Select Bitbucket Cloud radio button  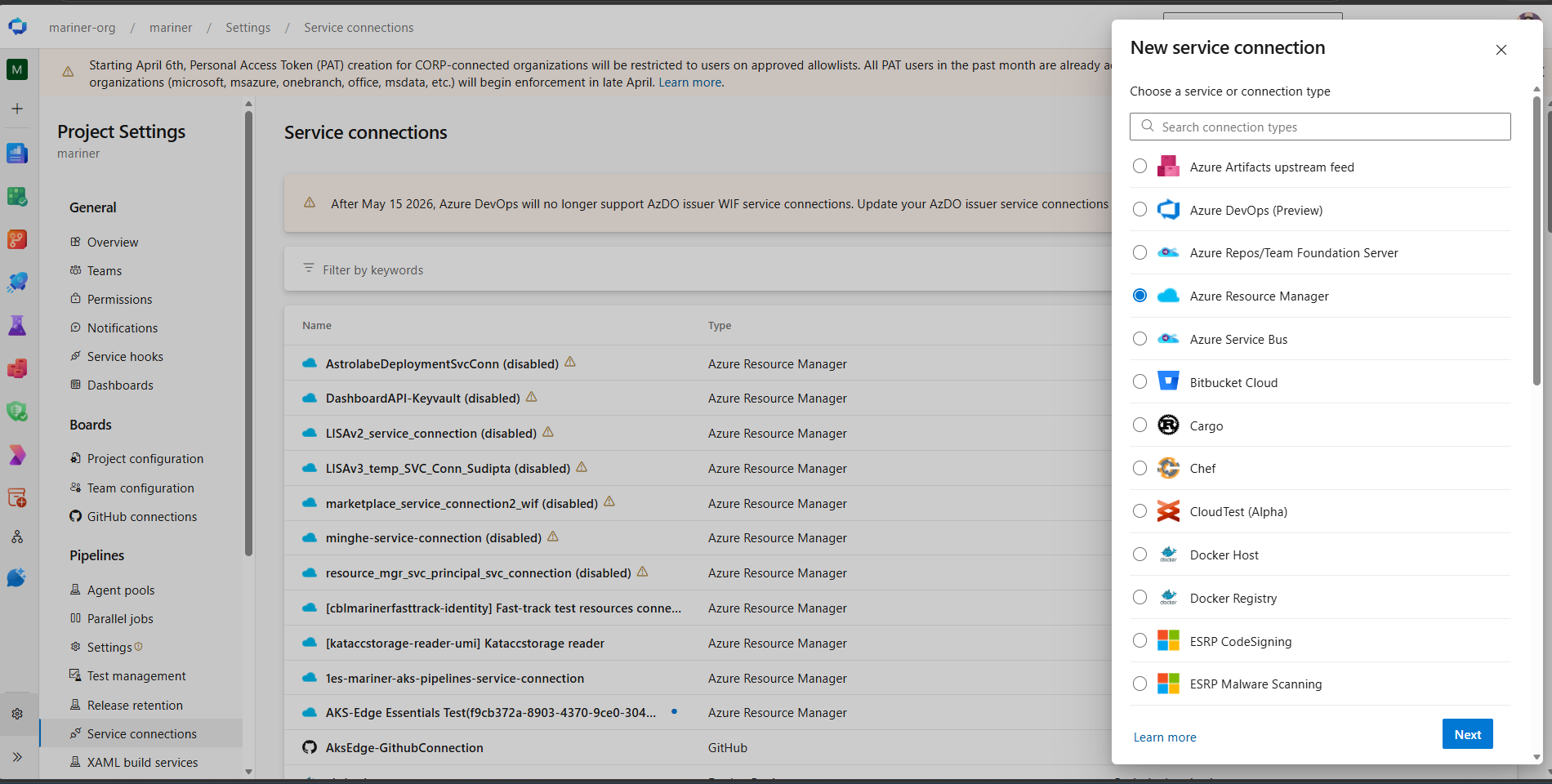pyautogui.click(x=1139, y=381)
